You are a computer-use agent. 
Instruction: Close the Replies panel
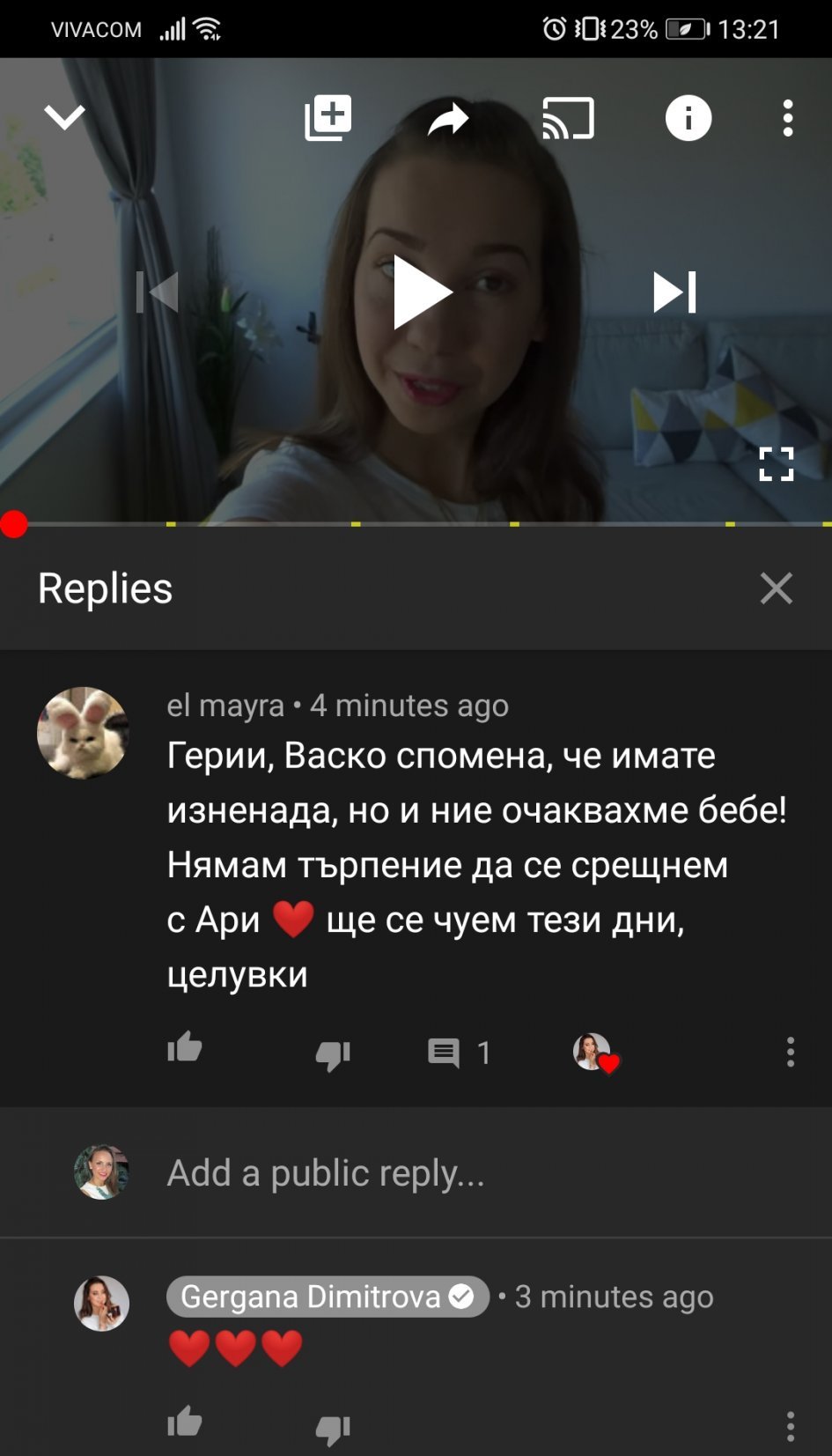coord(777,588)
